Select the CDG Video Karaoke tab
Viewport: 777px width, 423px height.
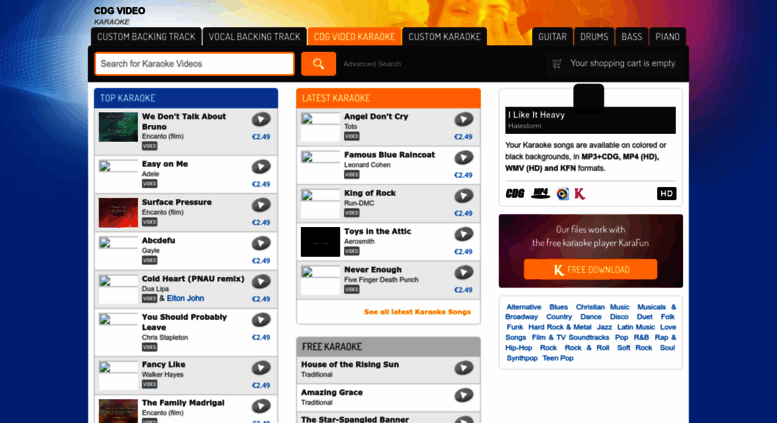coord(354,37)
